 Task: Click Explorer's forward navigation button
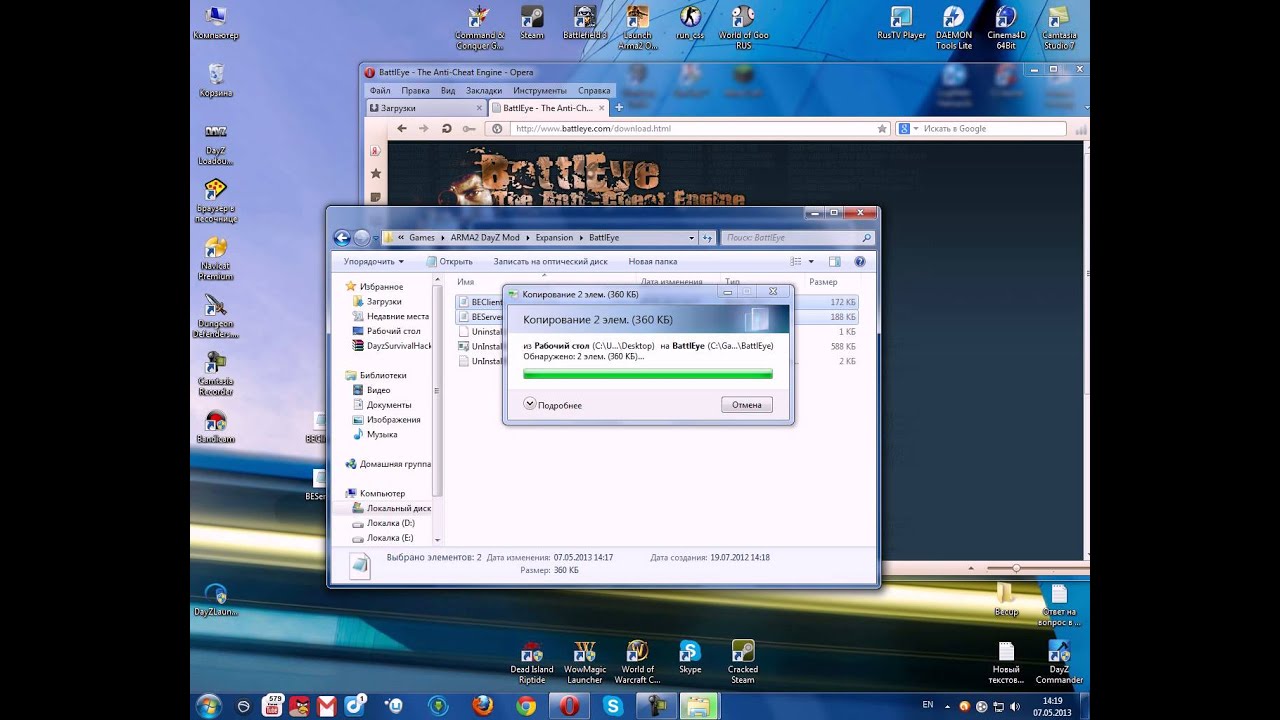(x=362, y=238)
